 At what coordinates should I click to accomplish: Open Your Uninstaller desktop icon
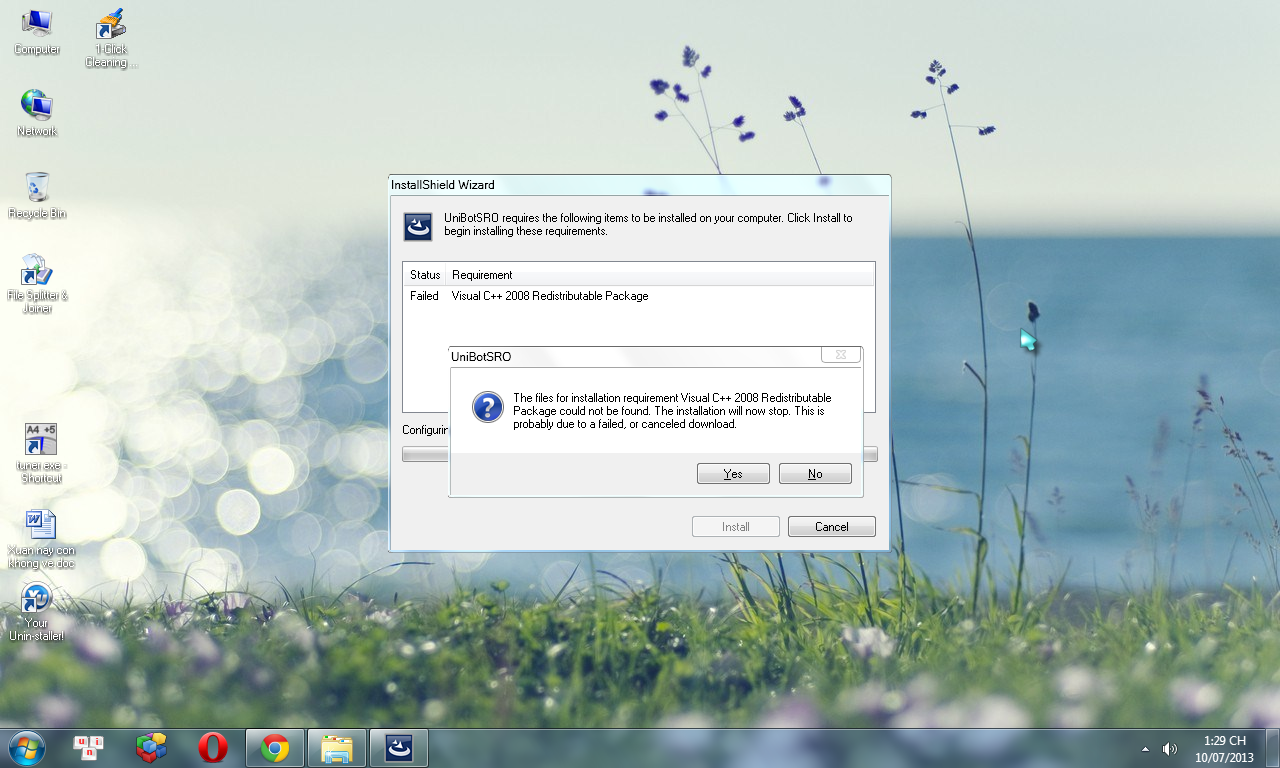click(x=37, y=612)
